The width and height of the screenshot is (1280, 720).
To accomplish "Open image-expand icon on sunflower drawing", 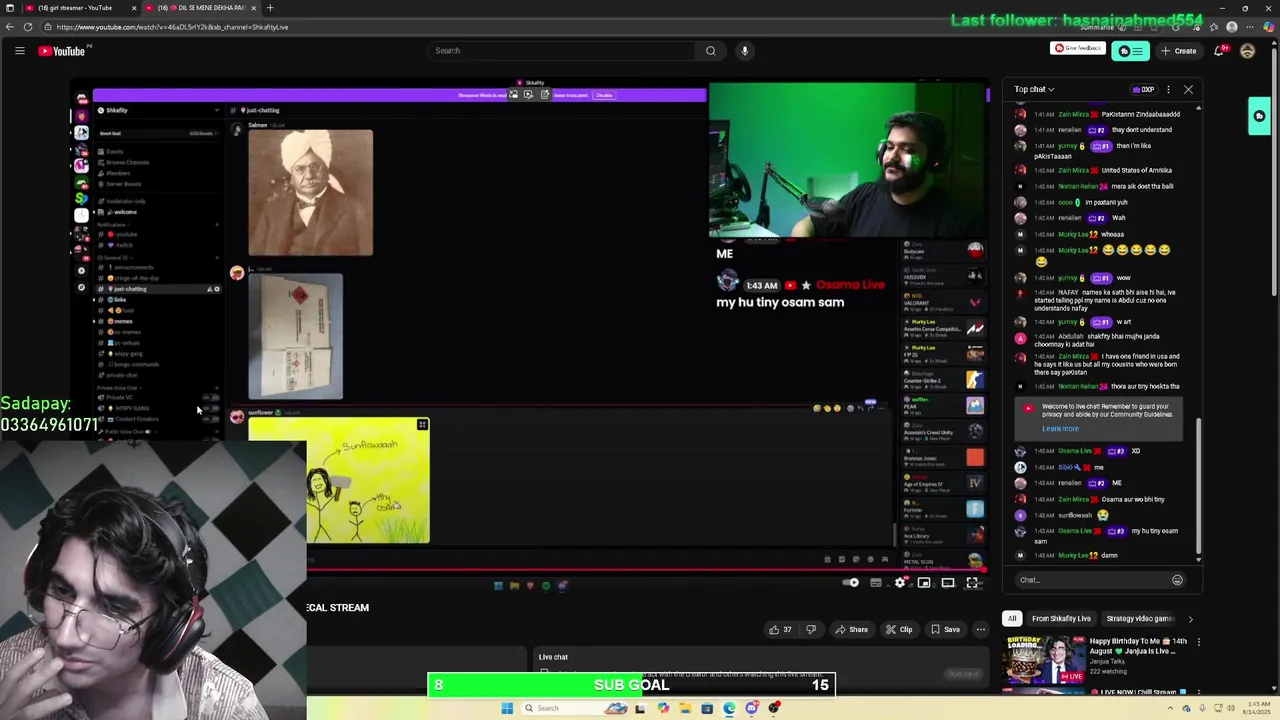I will (x=422, y=426).
